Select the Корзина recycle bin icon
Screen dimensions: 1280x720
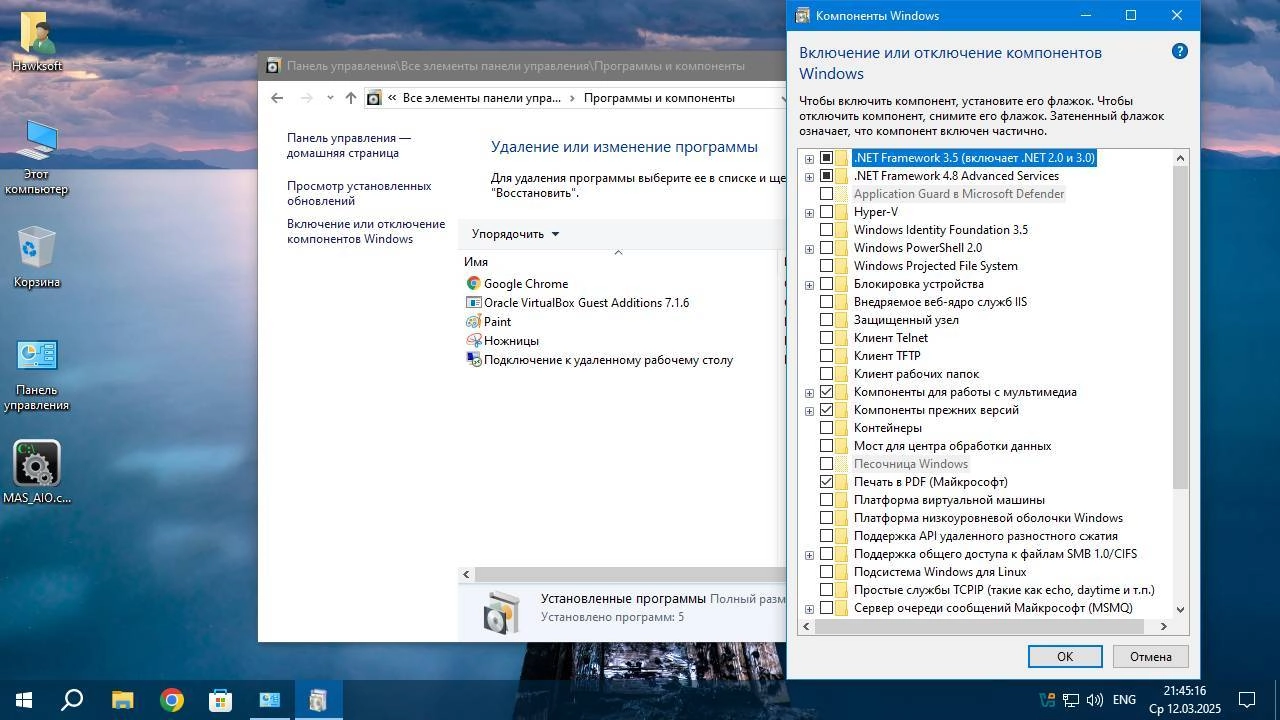37,247
